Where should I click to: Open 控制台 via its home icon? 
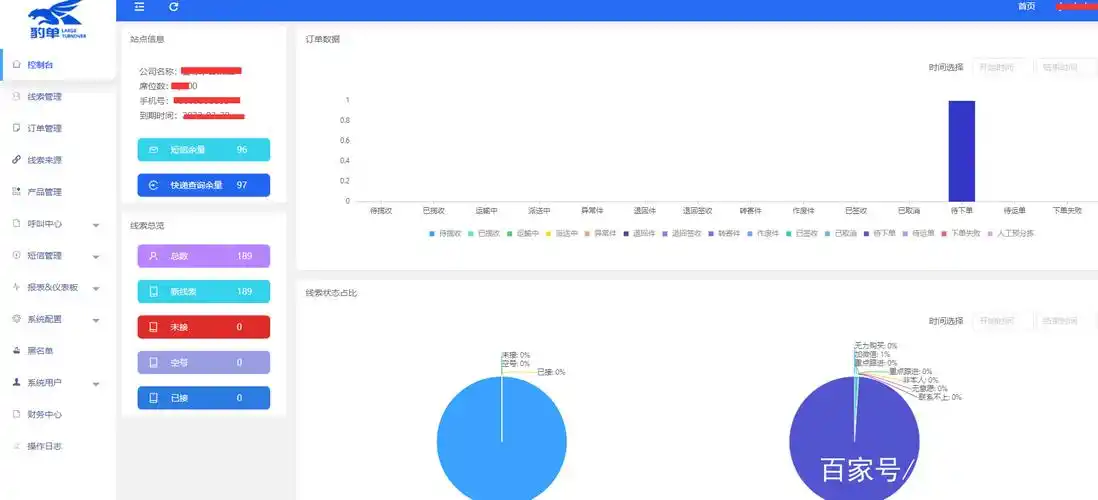coord(17,64)
